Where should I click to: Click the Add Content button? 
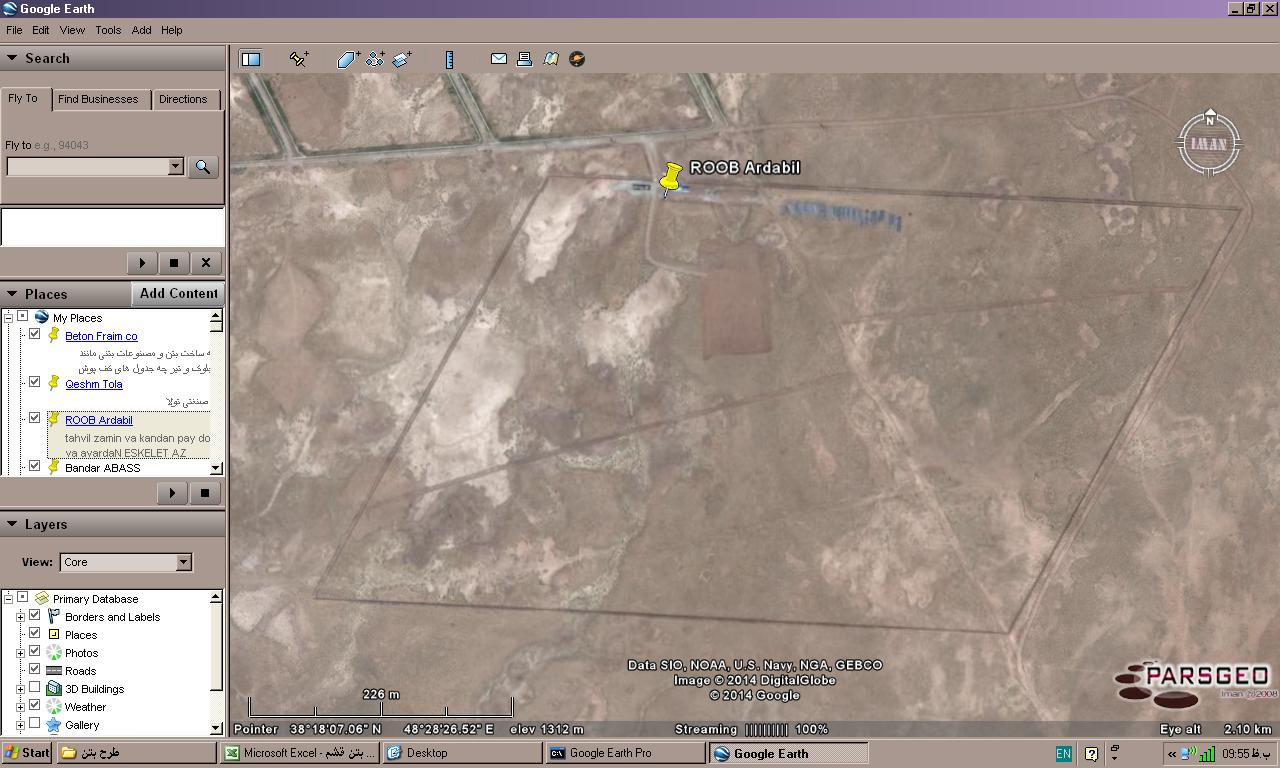[x=178, y=293]
